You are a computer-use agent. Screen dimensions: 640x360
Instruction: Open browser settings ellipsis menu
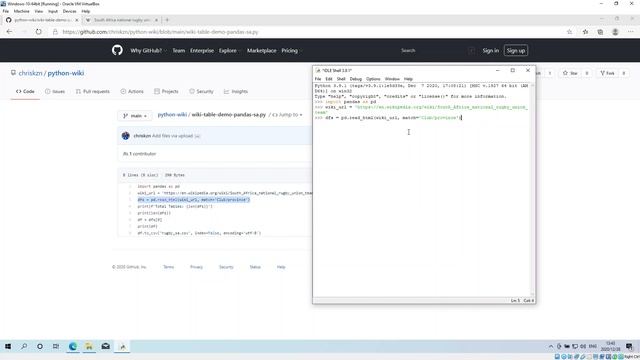(631, 32)
